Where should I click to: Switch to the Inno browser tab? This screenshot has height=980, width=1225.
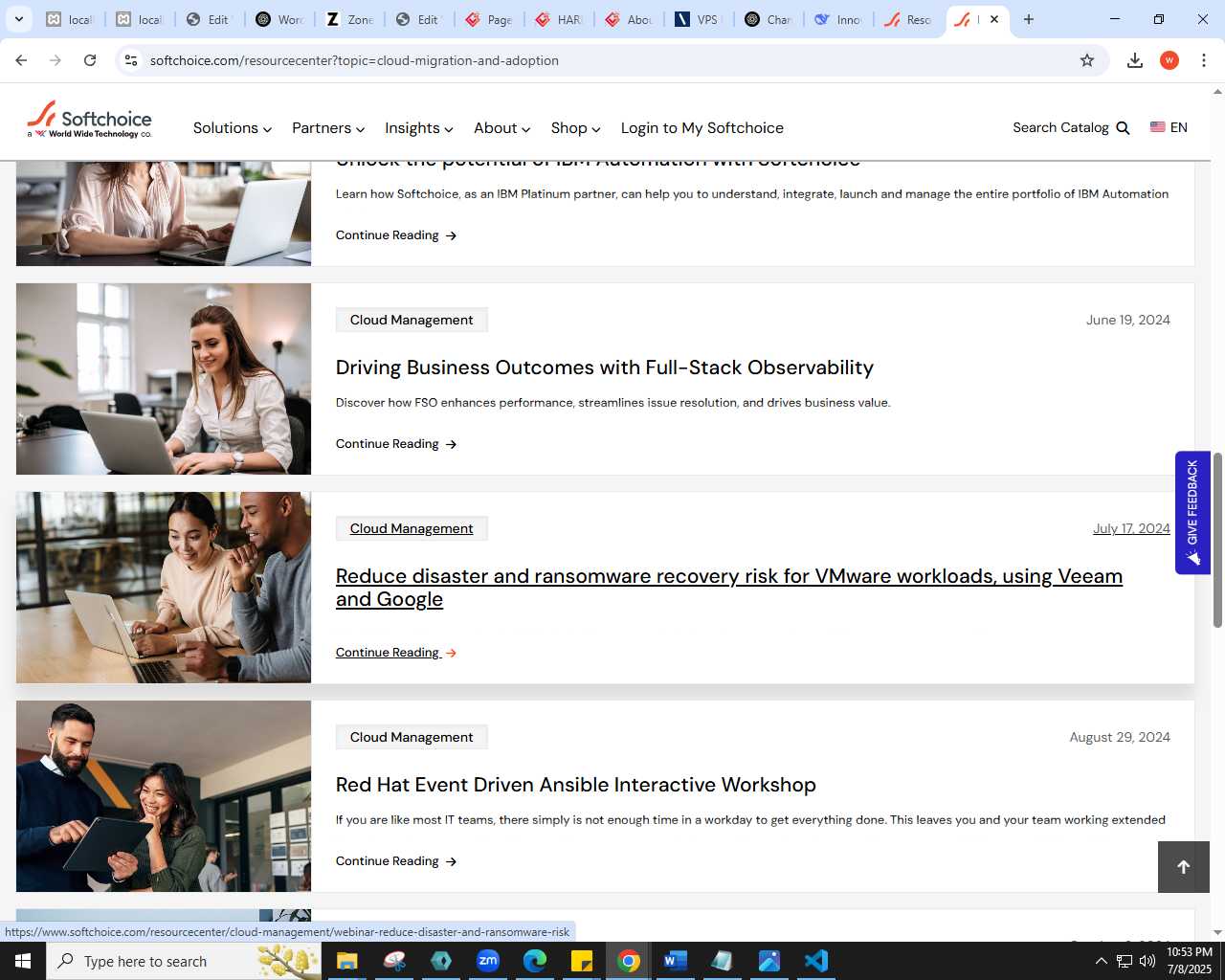(839, 19)
